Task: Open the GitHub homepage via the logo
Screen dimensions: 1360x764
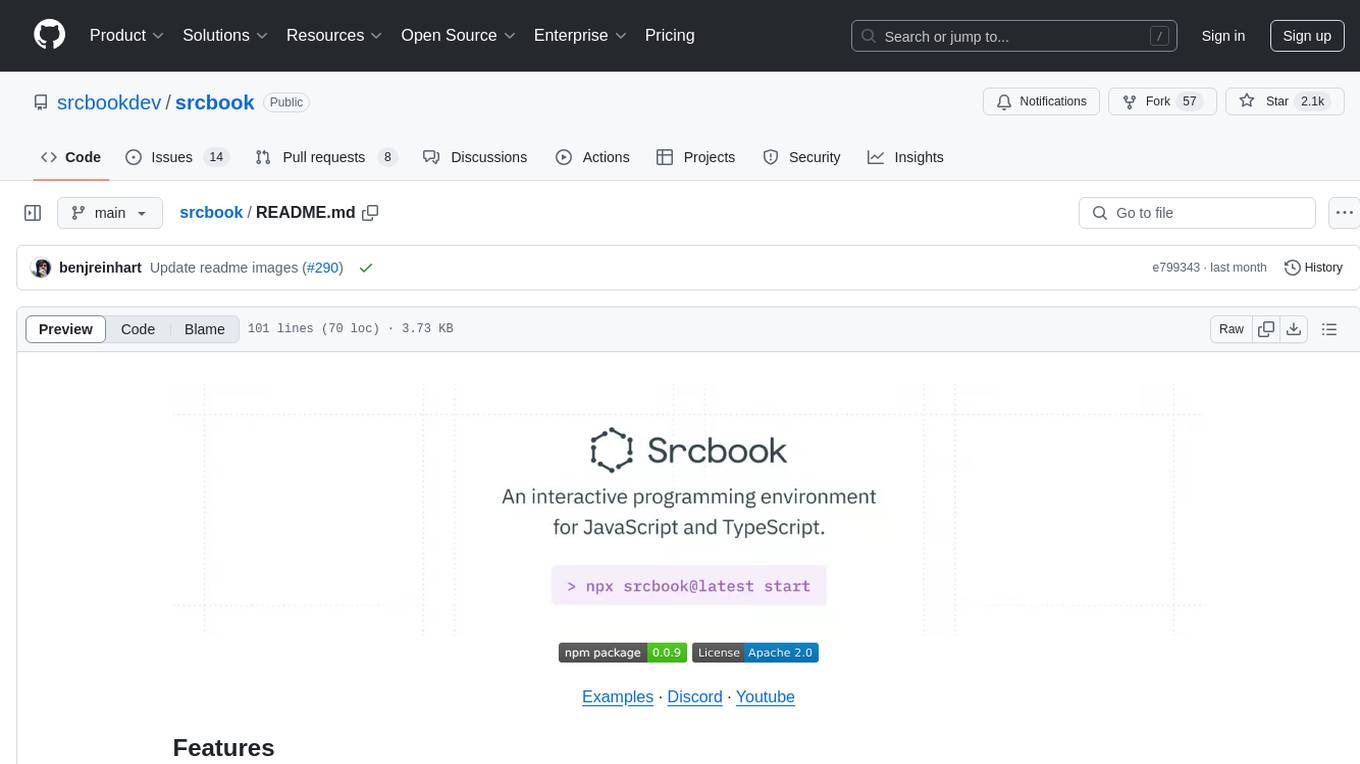Action: (x=49, y=35)
